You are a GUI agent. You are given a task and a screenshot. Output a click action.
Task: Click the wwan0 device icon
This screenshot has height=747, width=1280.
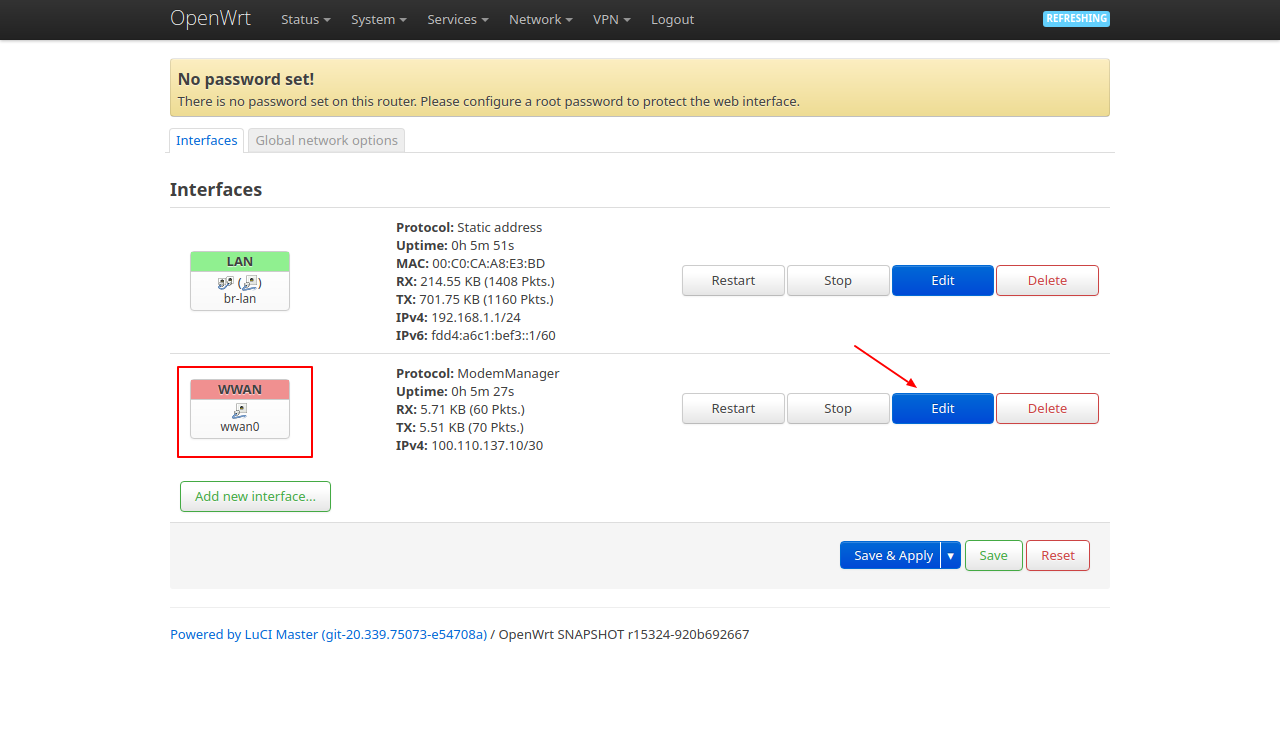coord(240,411)
